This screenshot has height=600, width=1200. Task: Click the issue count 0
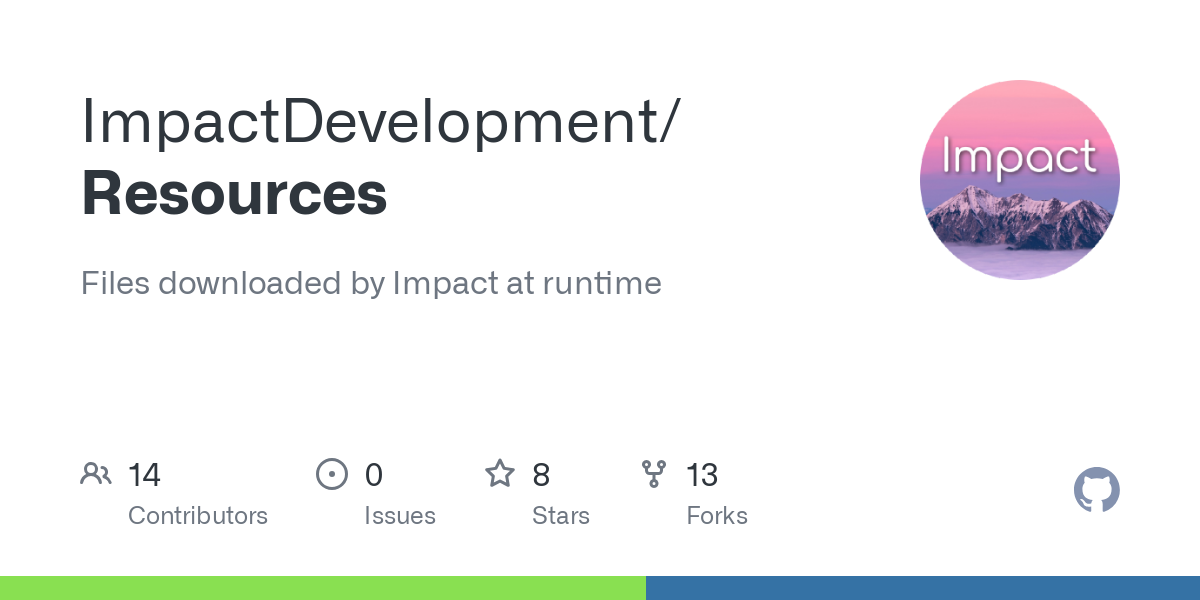[373, 475]
